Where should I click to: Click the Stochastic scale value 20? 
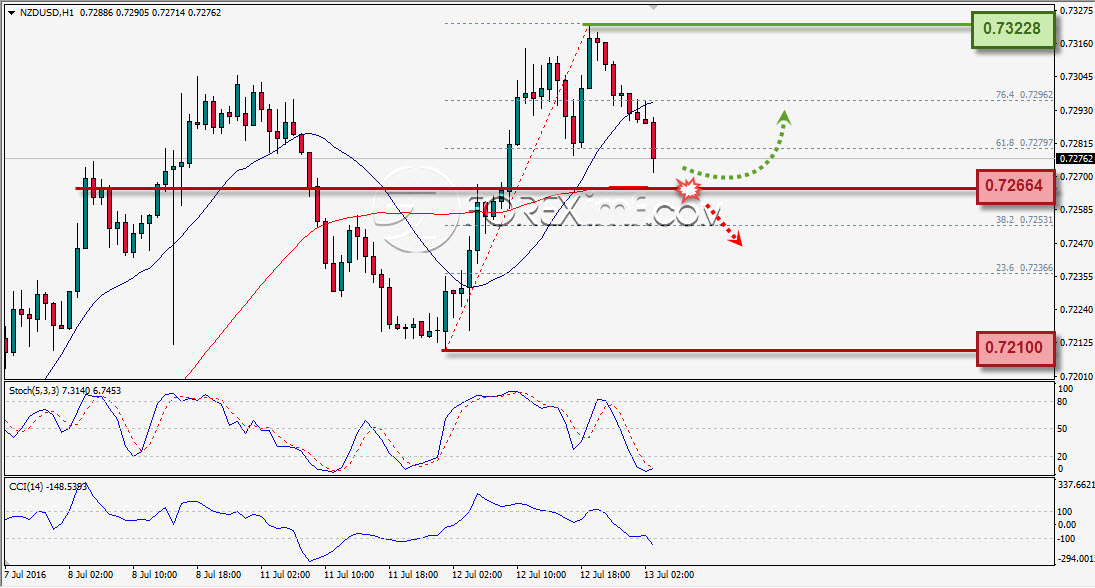(x=1062, y=456)
